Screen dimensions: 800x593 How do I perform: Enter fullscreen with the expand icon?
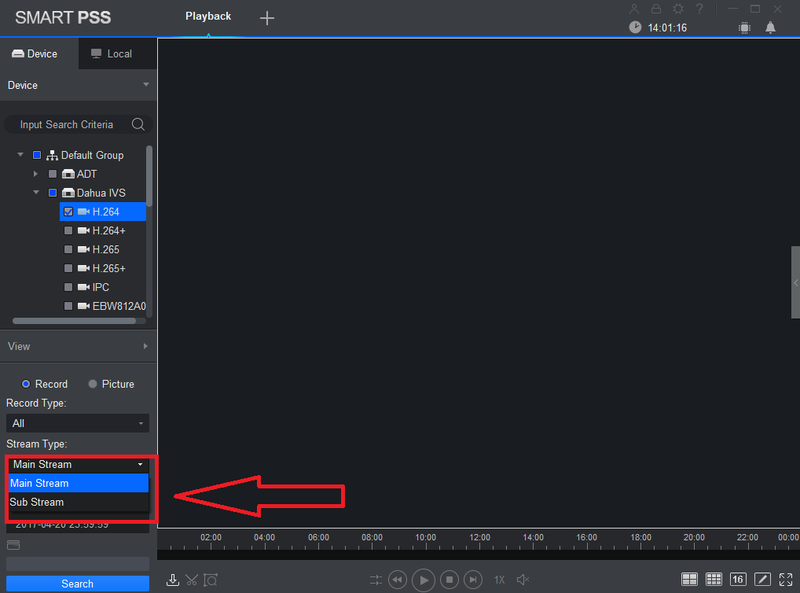[x=786, y=579]
